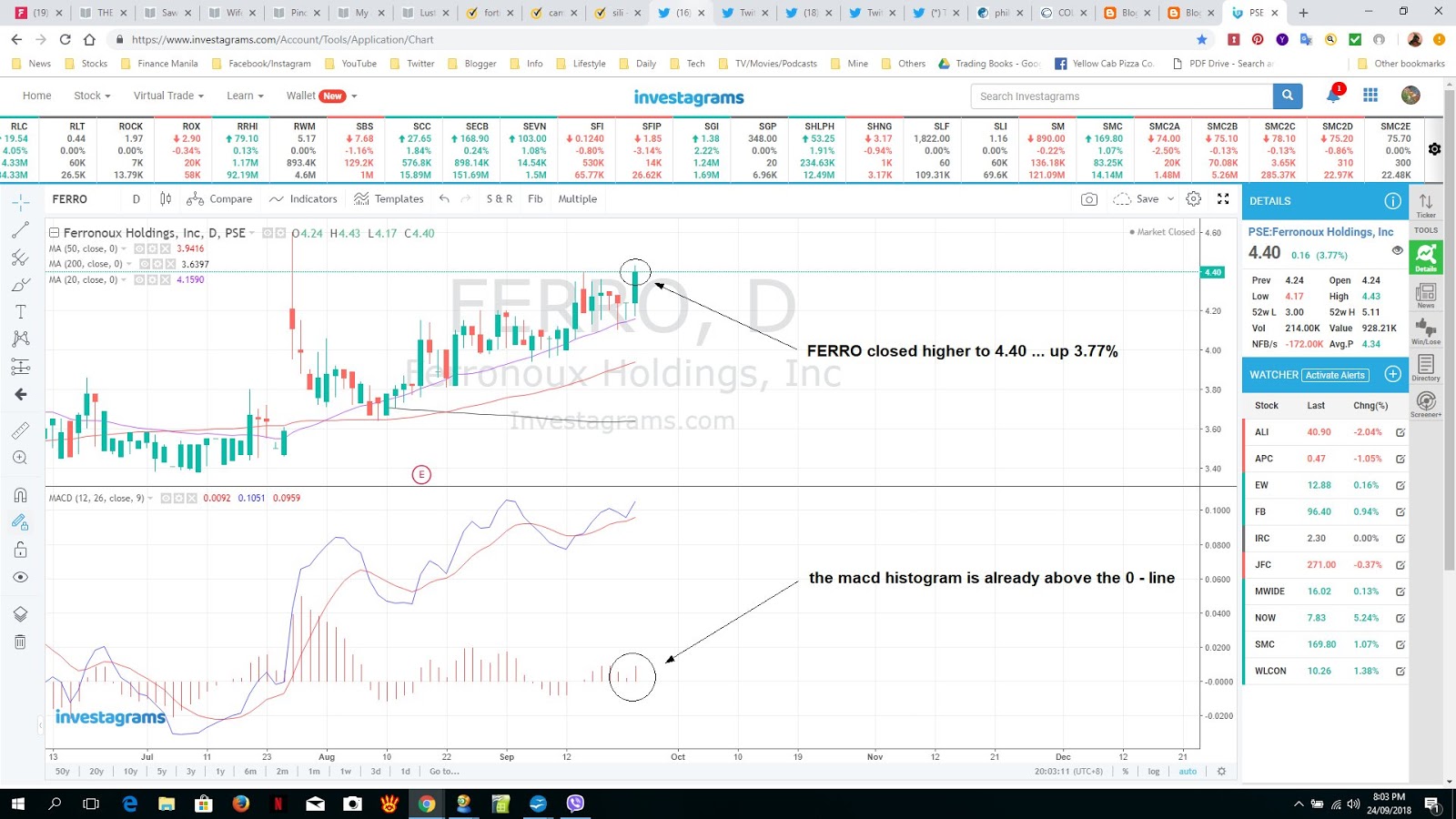The height and width of the screenshot is (819, 1456).
Task: Hide the MA 20 indicator
Action: coord(139,279)
